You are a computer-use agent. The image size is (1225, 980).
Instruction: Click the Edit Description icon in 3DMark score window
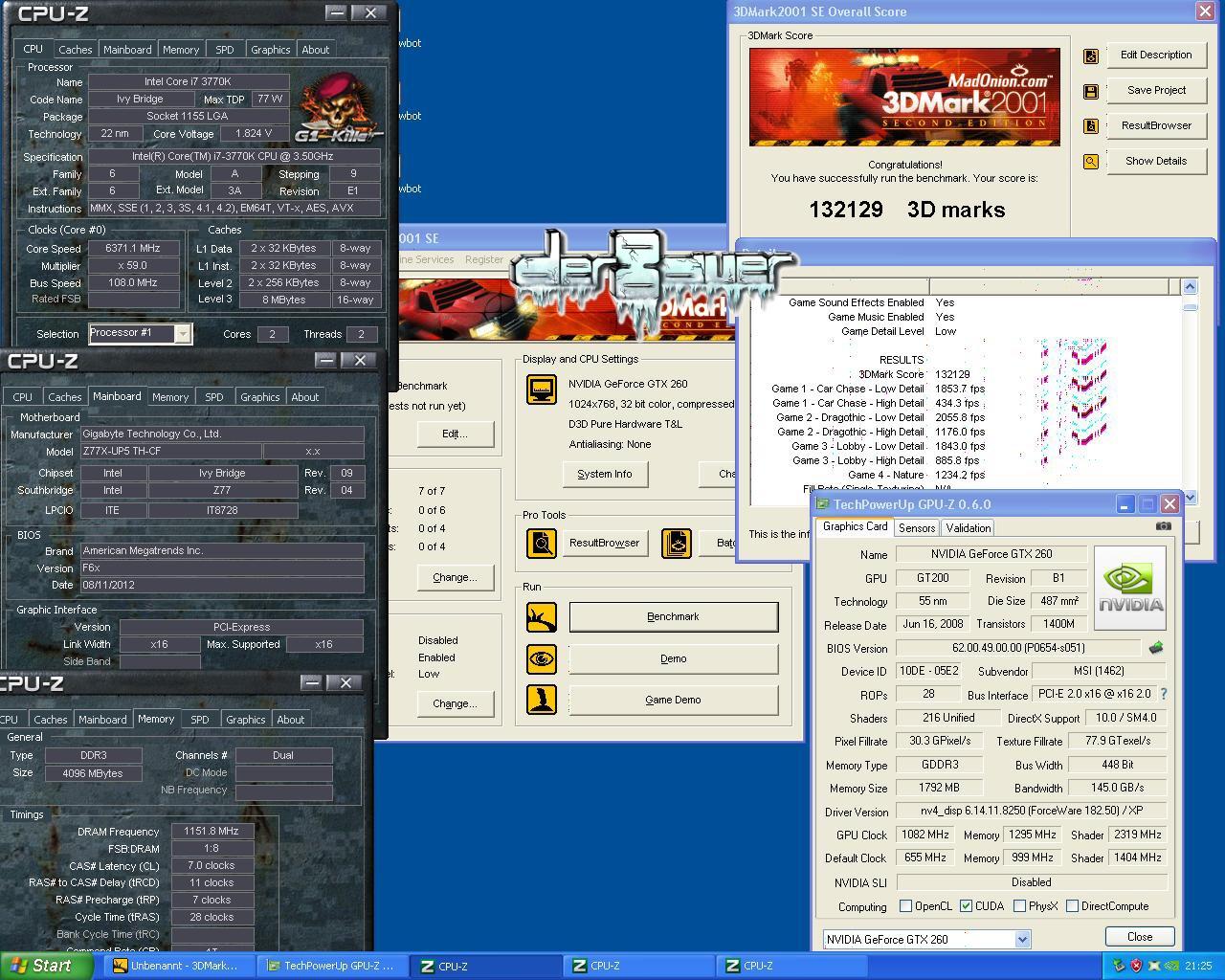pyautogui.click(x=1090, y=56)
